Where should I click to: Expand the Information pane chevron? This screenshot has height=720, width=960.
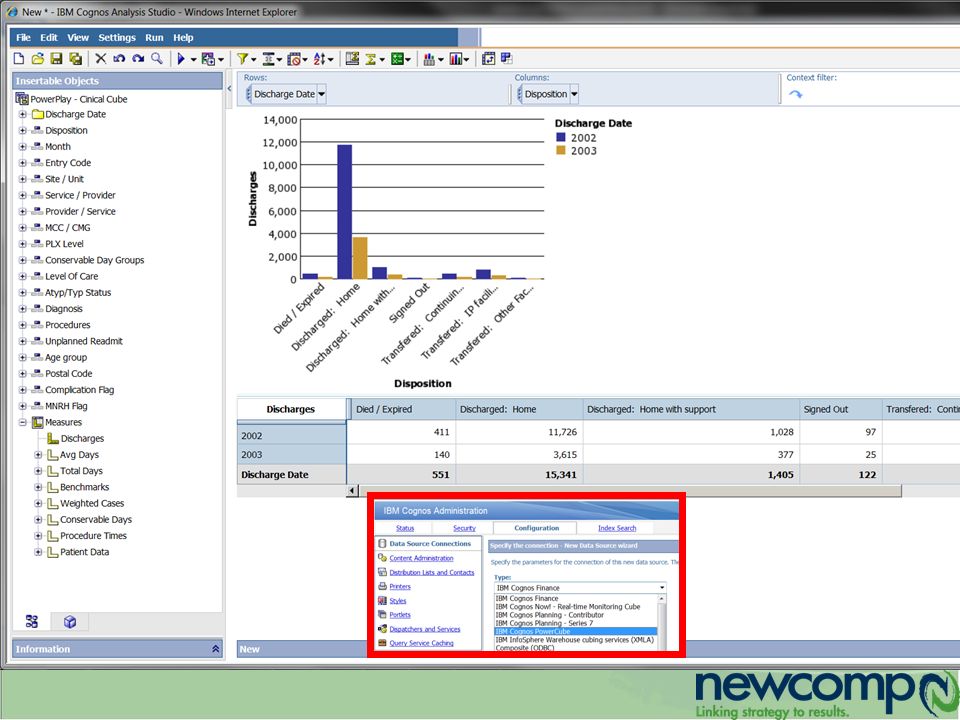[x=216, y=649]
